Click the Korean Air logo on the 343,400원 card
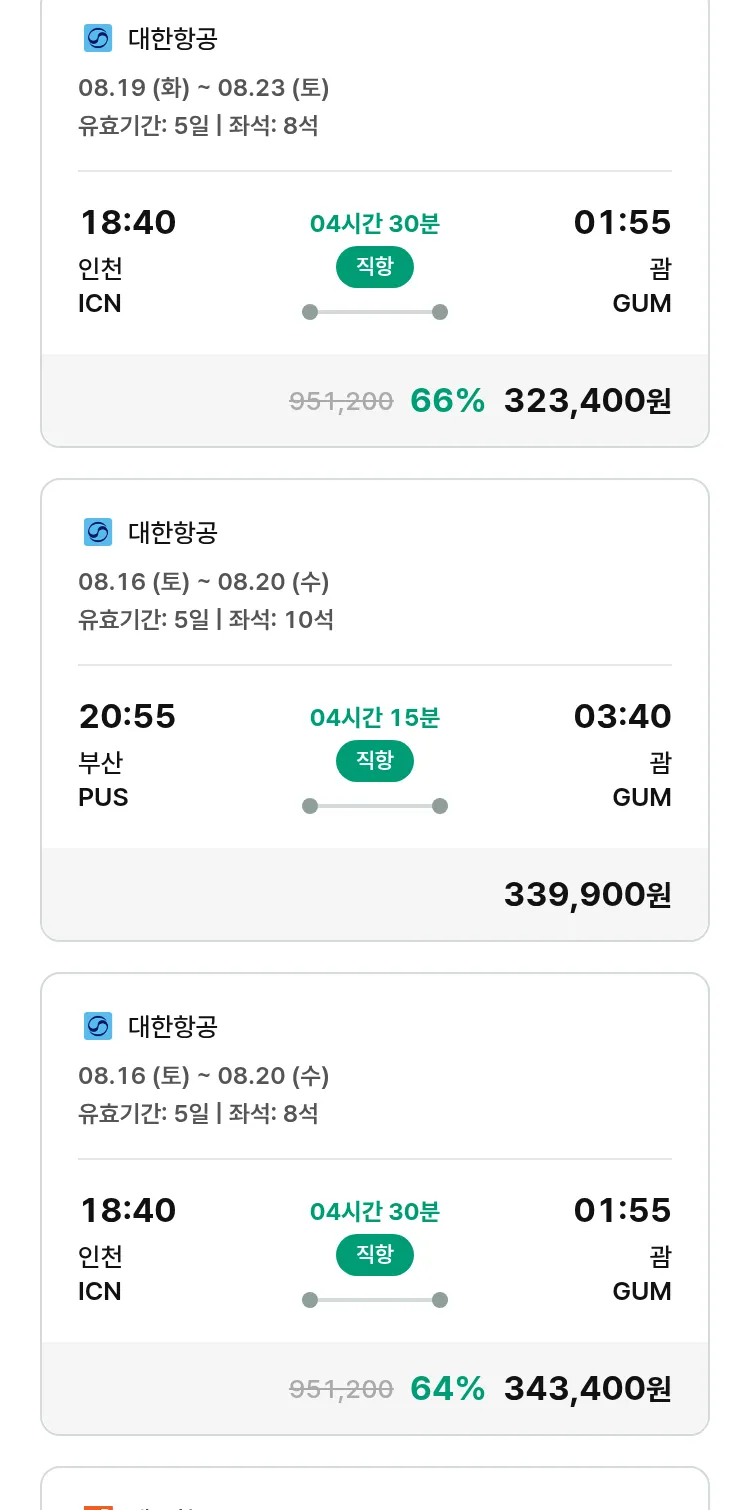The width and height of the screenshot is (750, 1510). pos(98,1027)
